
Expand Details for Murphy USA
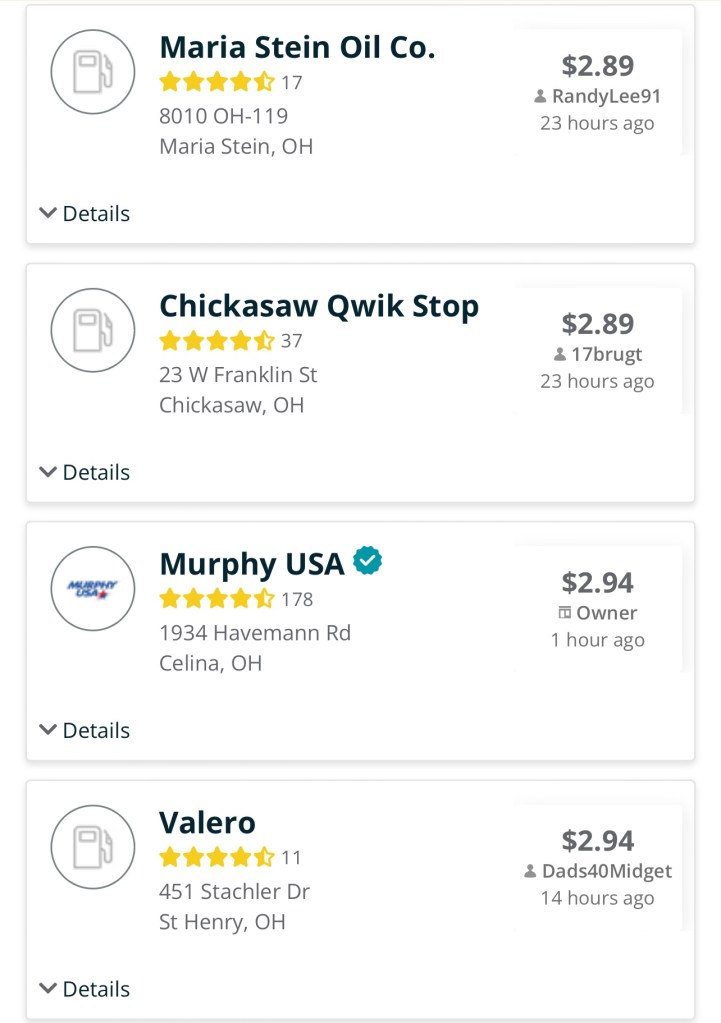[x=85, y=730]
